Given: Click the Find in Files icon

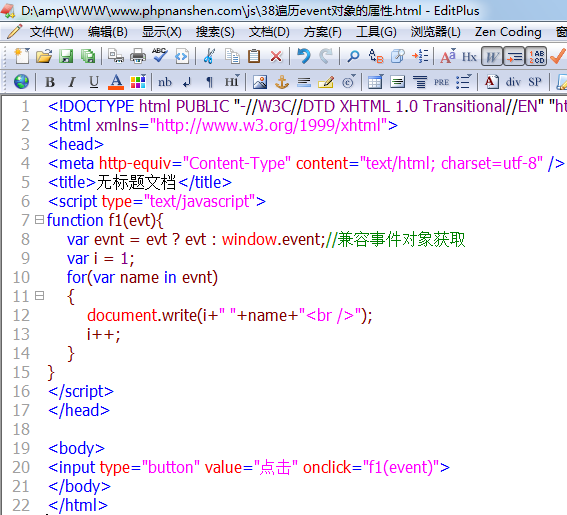Looking at the screenshot, I should [x=398, y=56].
